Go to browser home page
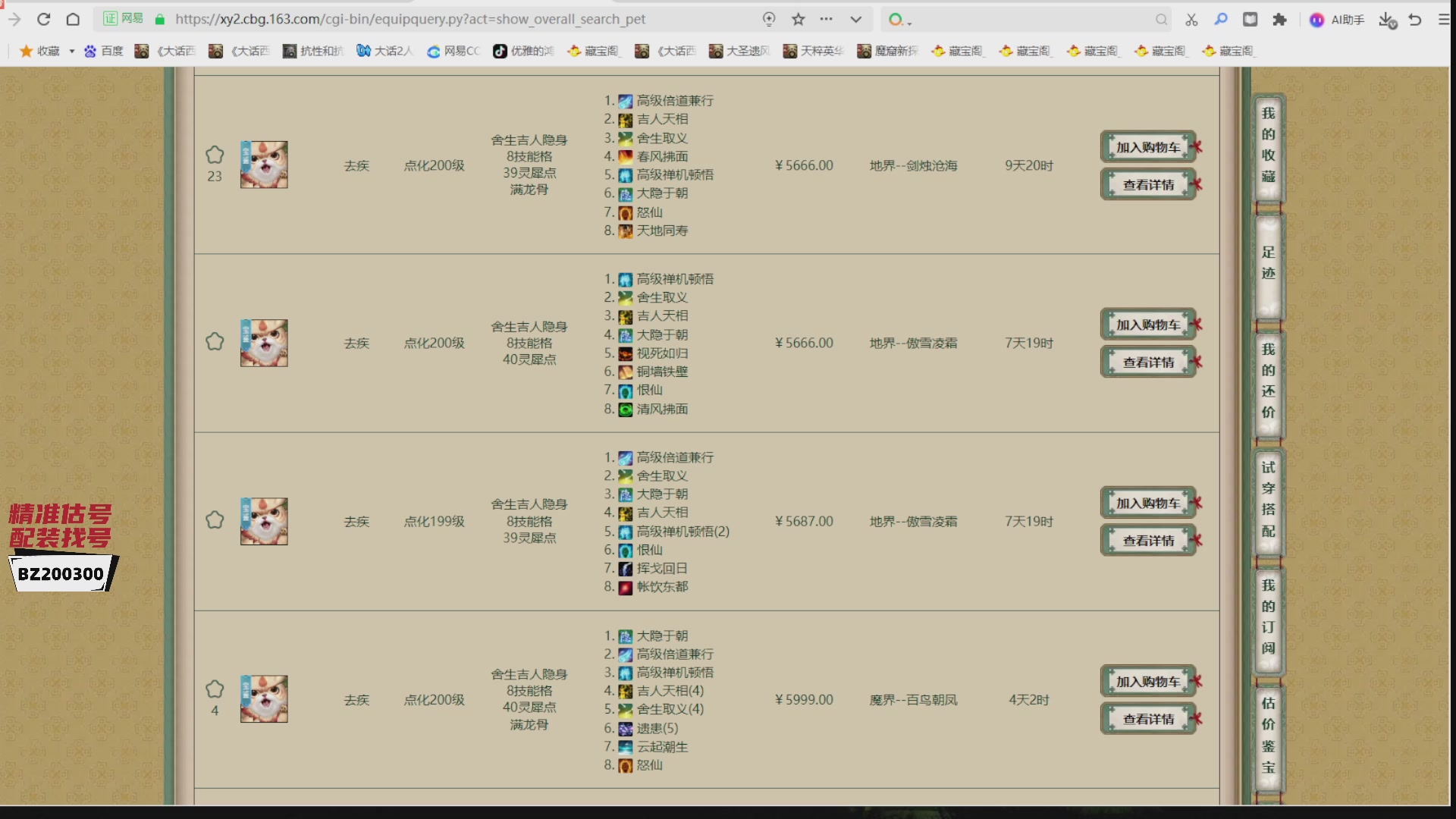 pyautogui.click(x=73, y=19)
